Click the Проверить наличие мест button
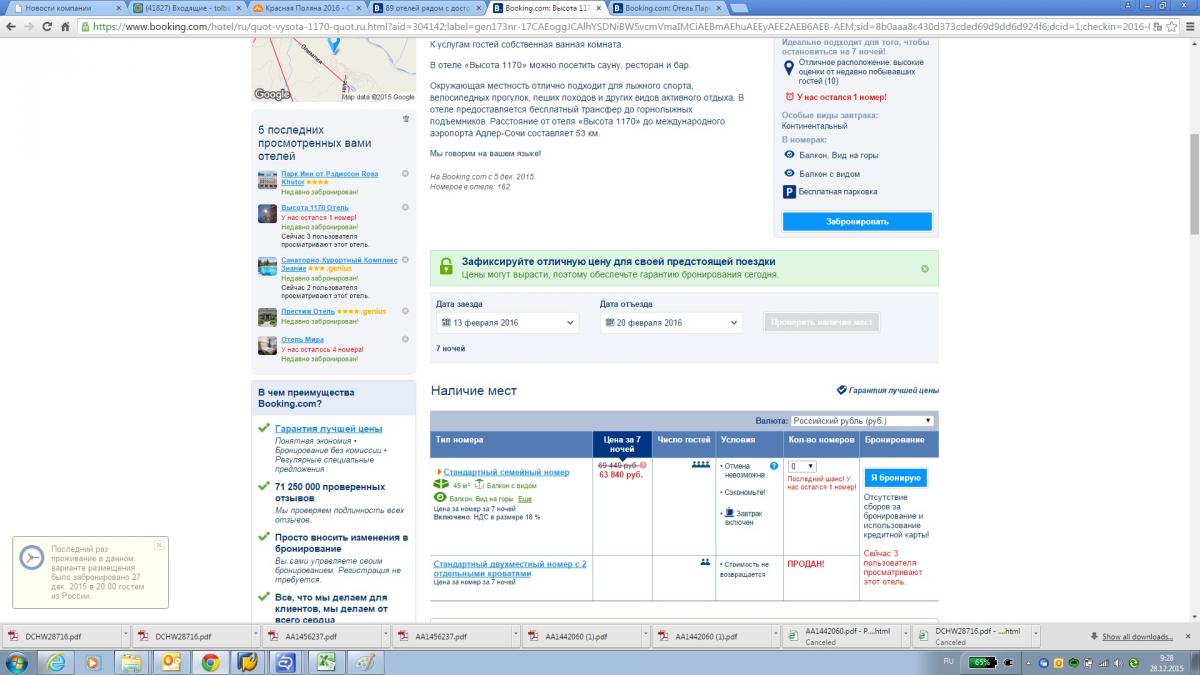1200x675 pixels. coord(821,322)
